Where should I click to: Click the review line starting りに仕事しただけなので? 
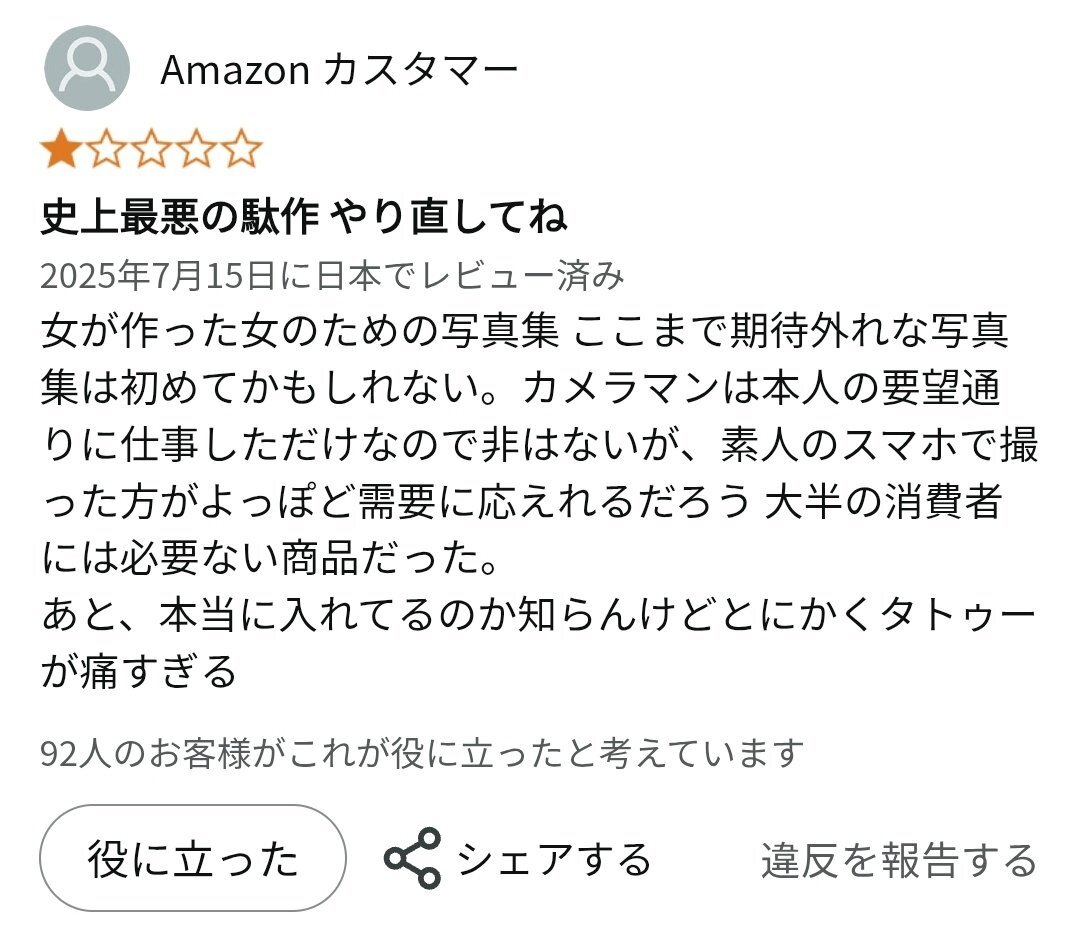(539, 444)
